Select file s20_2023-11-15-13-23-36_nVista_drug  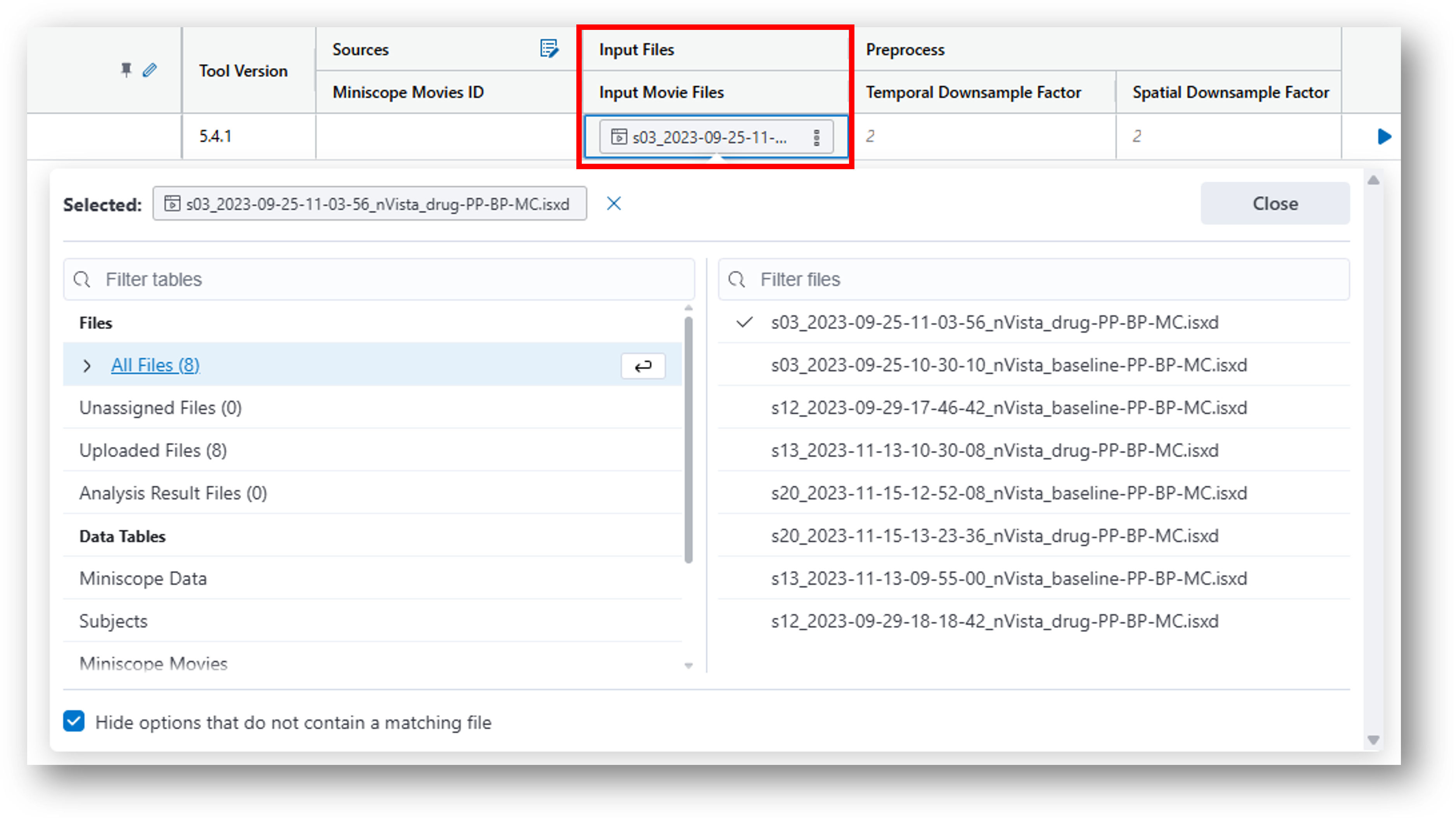1034,536
